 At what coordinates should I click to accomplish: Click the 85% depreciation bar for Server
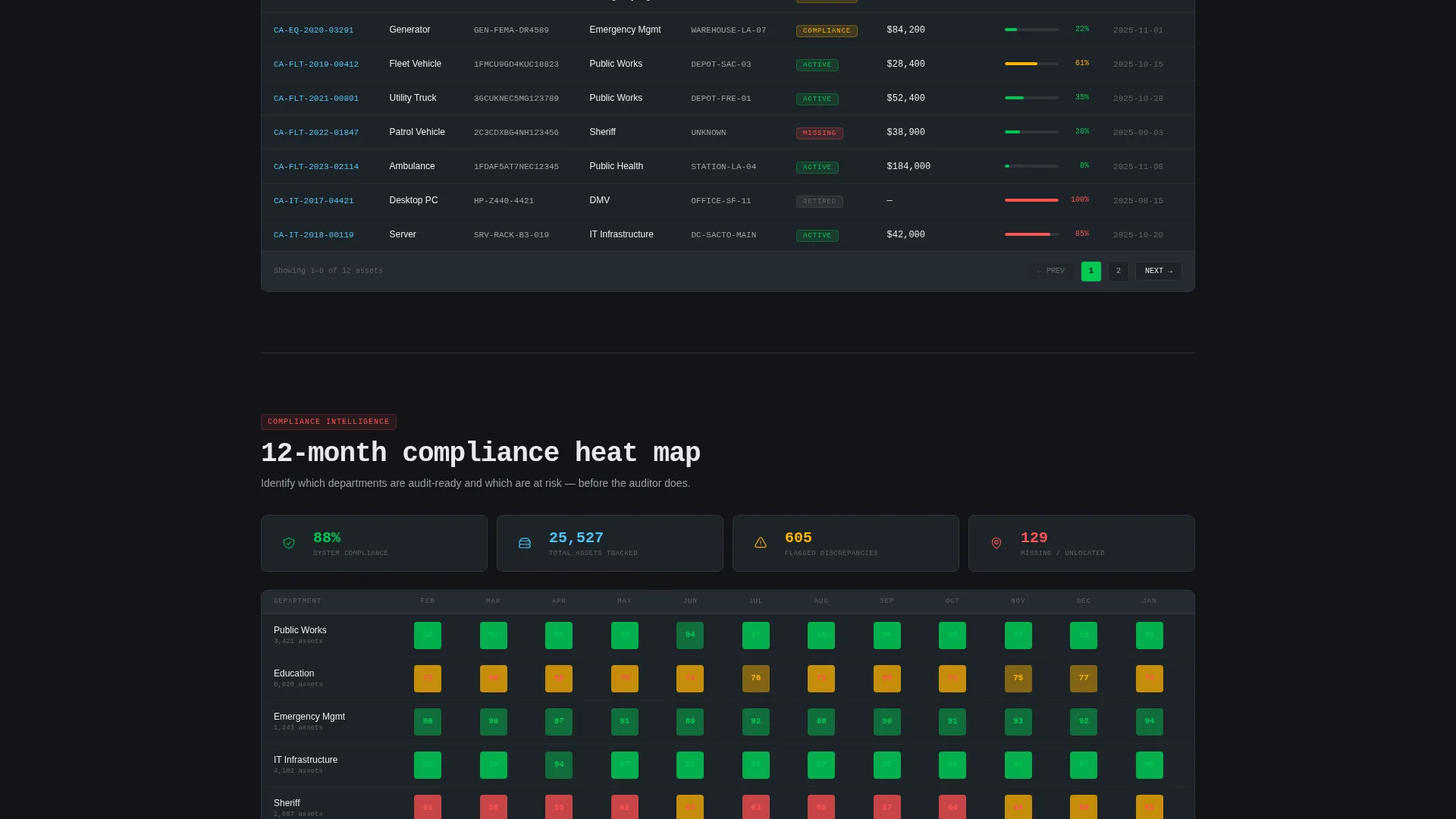(1031, 234)
